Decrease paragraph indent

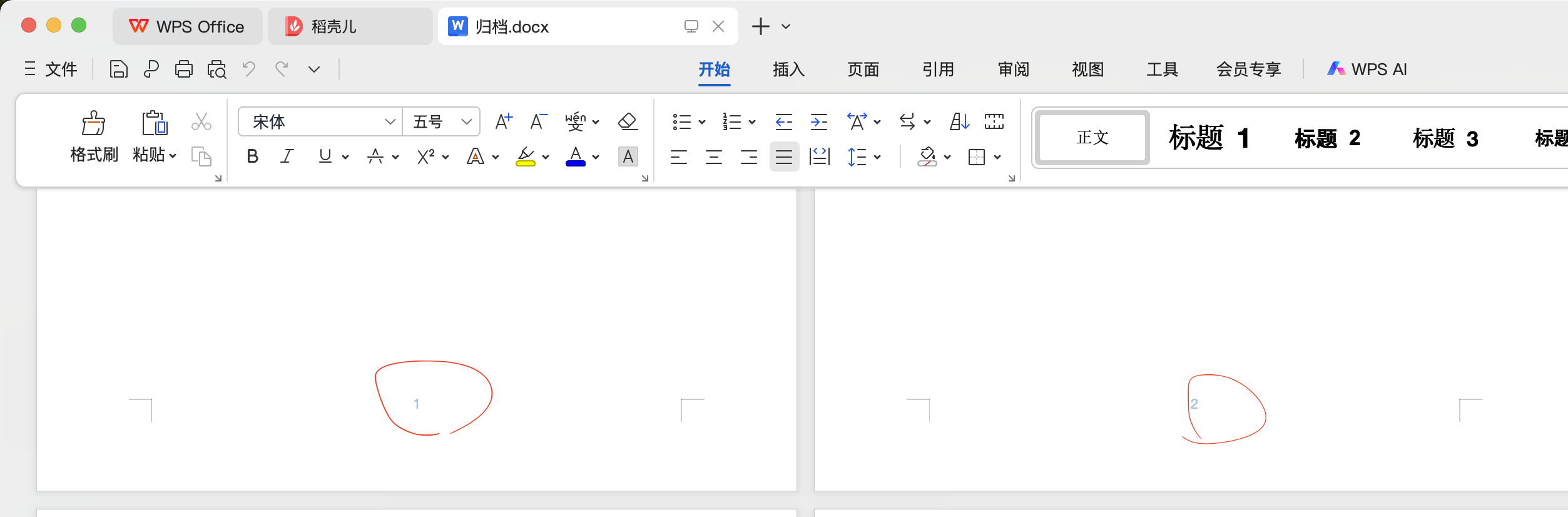point(783,121)
